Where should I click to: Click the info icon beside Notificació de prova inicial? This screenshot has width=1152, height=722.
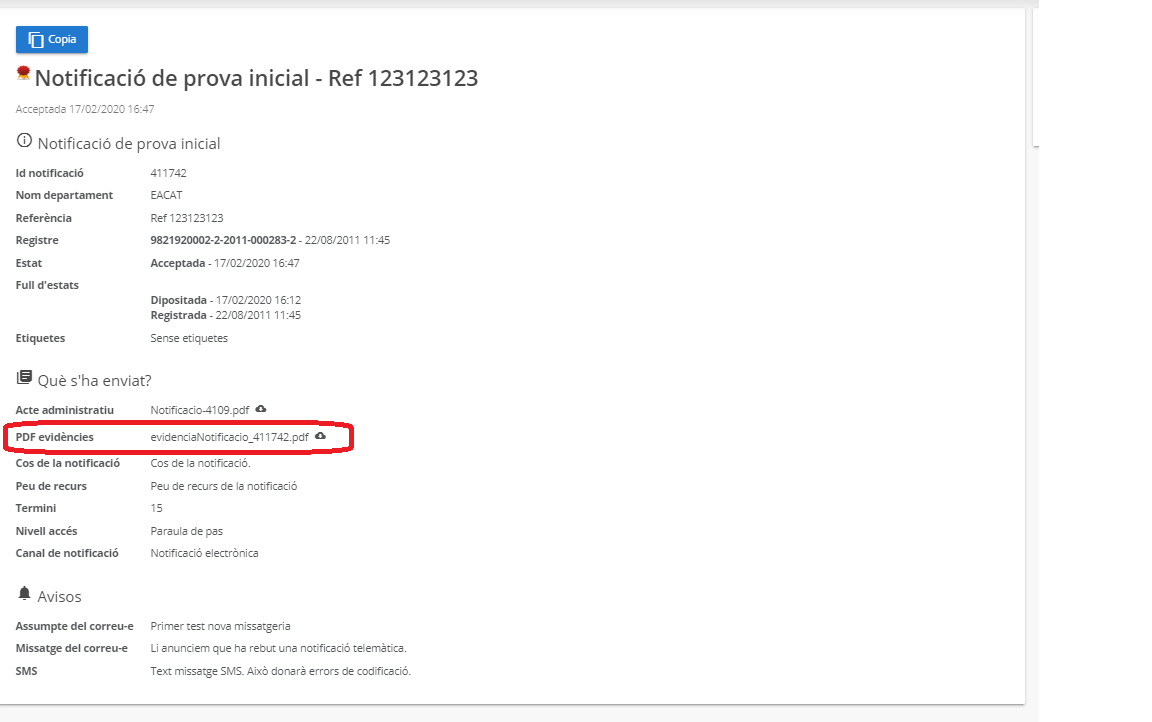pyautogui.click(x=24, y=140)
